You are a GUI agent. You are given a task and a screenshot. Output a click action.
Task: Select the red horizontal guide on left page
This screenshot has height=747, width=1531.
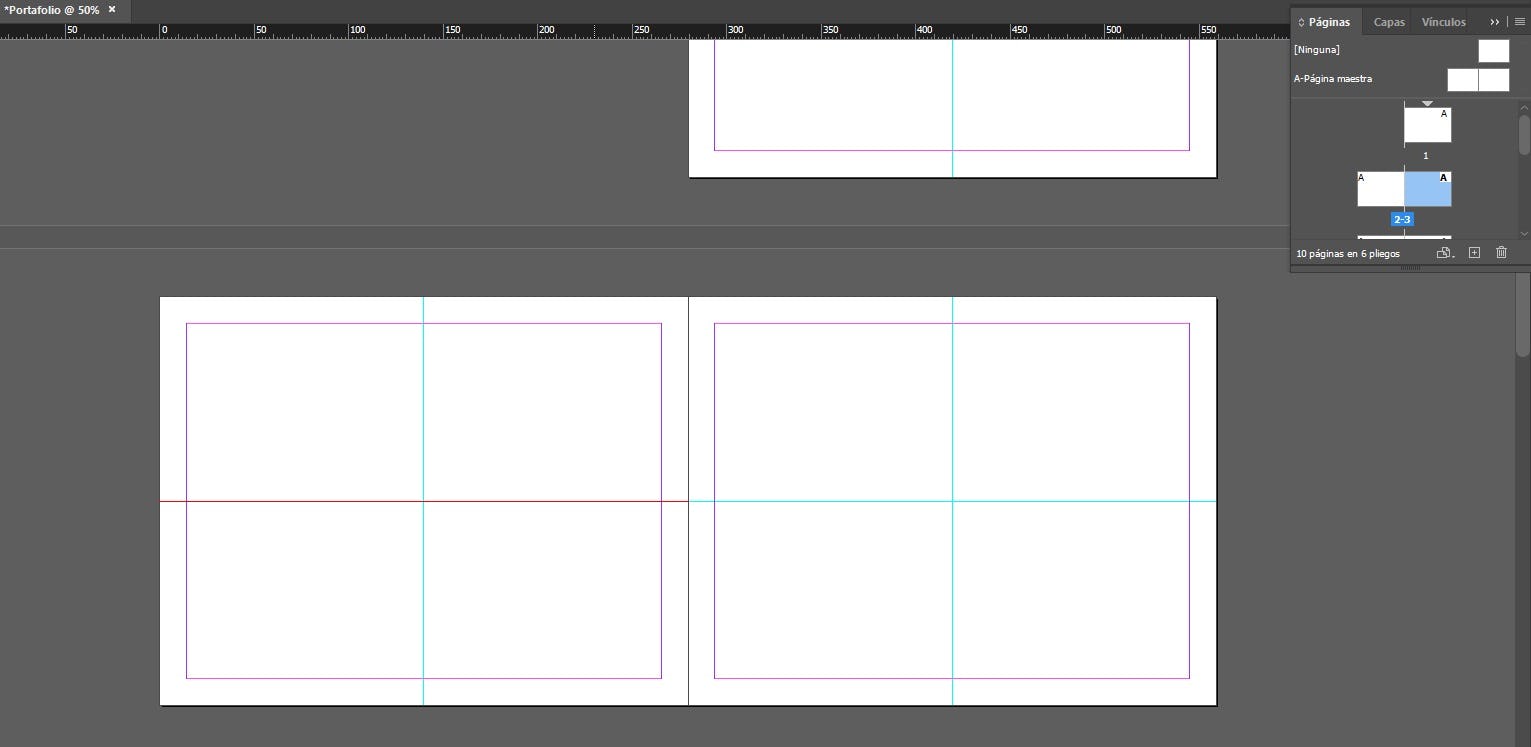(300, 501)
